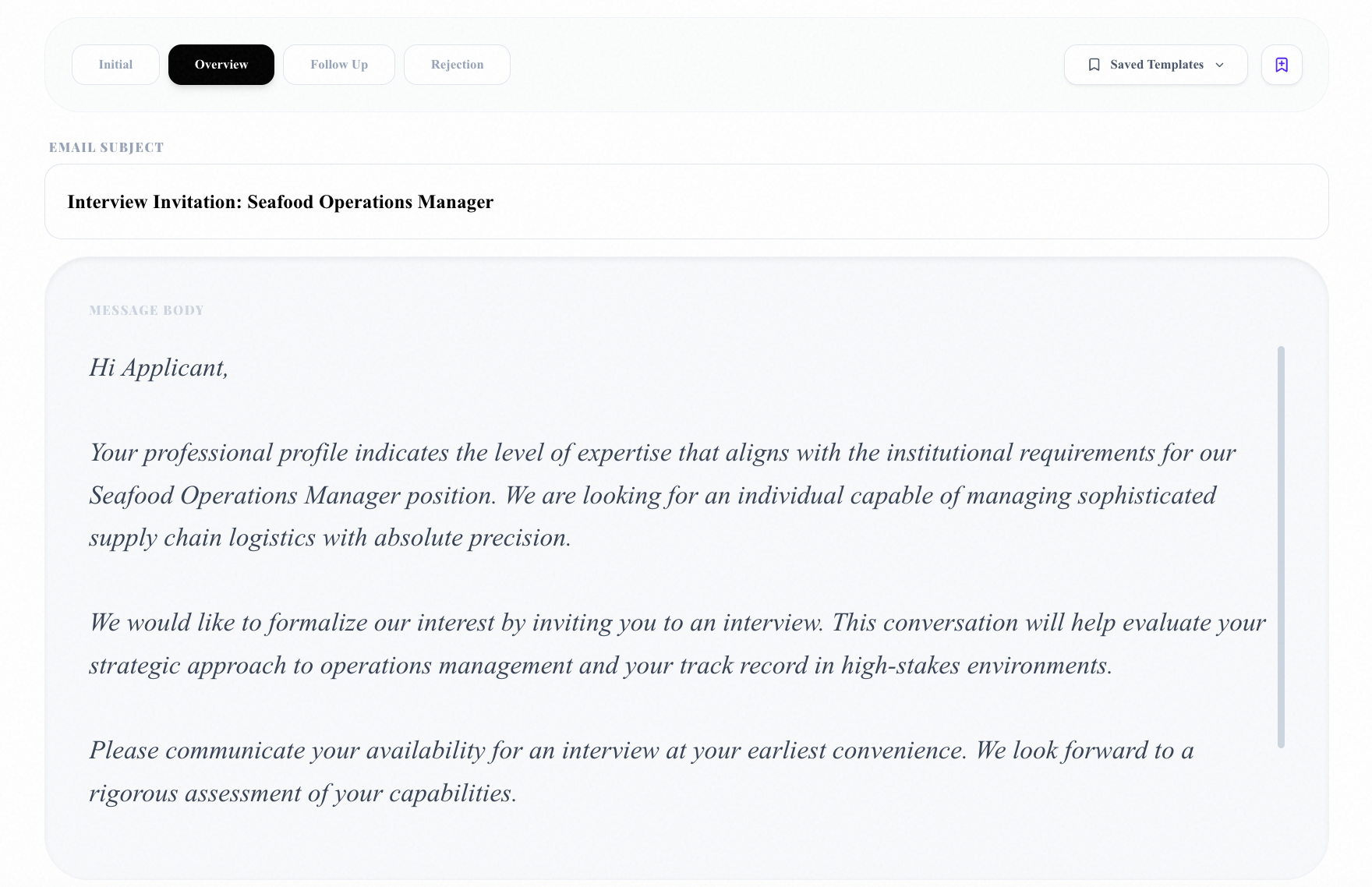Place cursor in the interview invitation subject line
Image resolution: width=1372 pixels, height=887 pixels.
[280, 201]
